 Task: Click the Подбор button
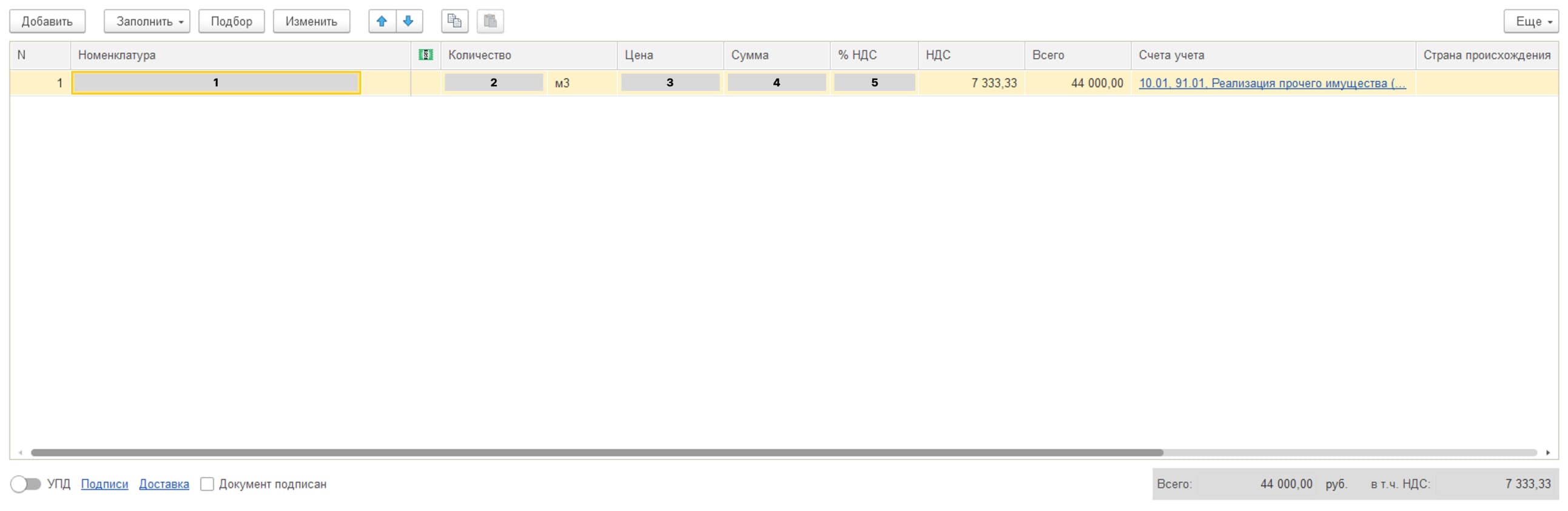point(231,21)
